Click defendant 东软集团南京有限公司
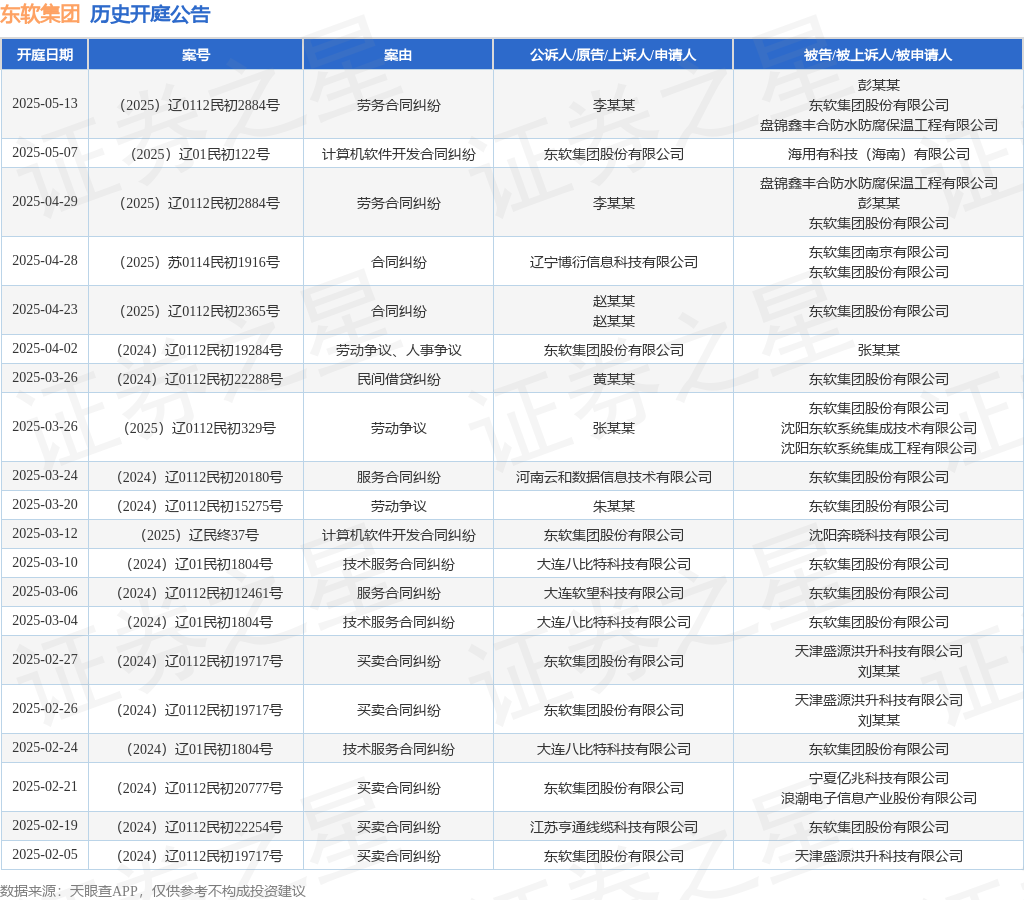 pos(878,252)
